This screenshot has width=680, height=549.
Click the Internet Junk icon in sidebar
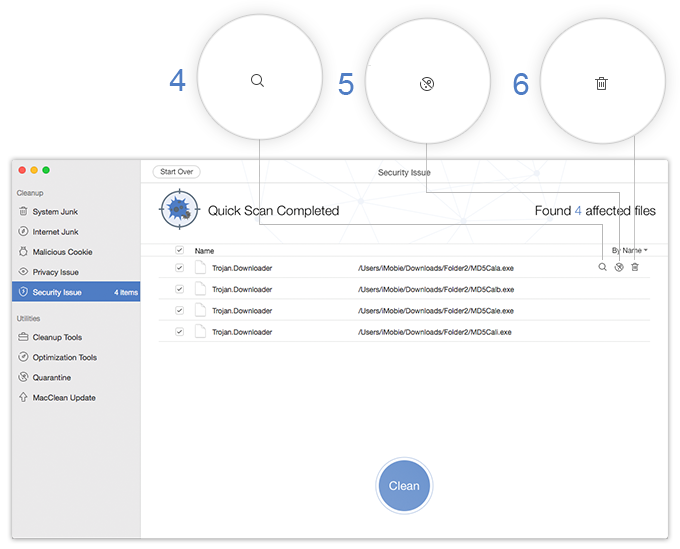23,232
